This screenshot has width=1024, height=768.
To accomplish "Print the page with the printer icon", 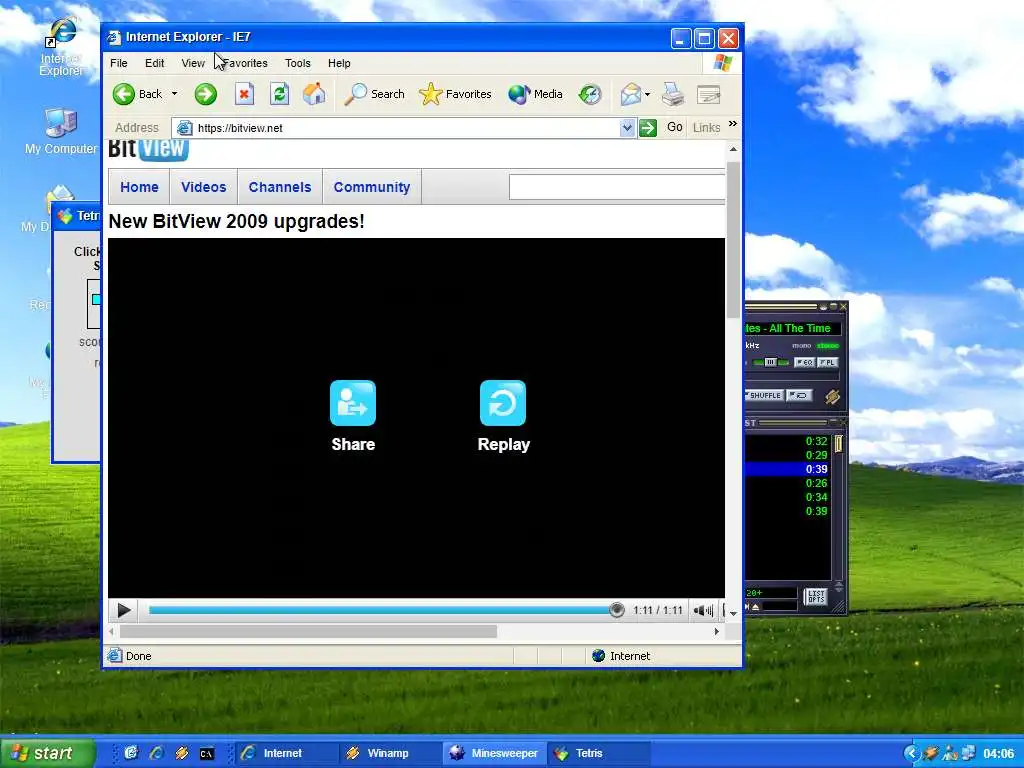I will tap(673, 94).
